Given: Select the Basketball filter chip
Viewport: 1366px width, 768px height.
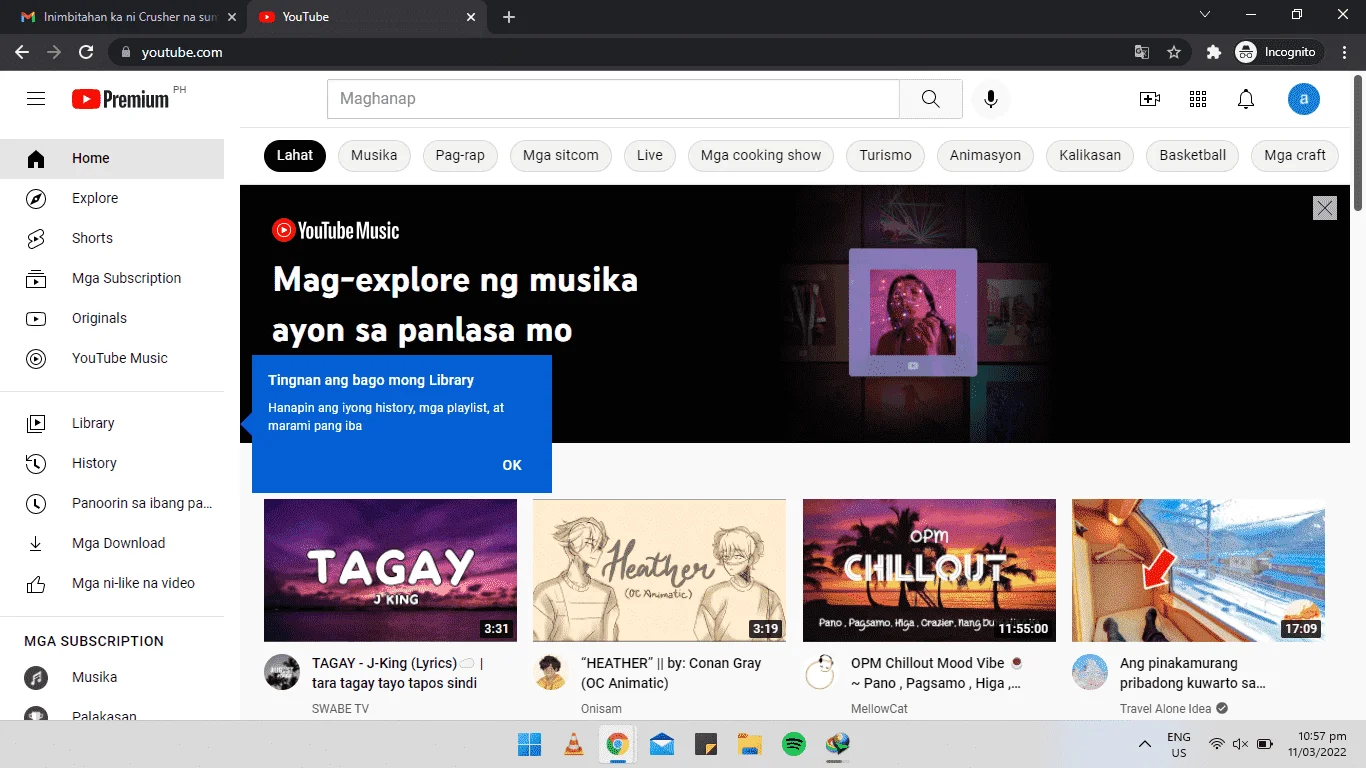Looking at the screenshot, I should pos(1193,155).
